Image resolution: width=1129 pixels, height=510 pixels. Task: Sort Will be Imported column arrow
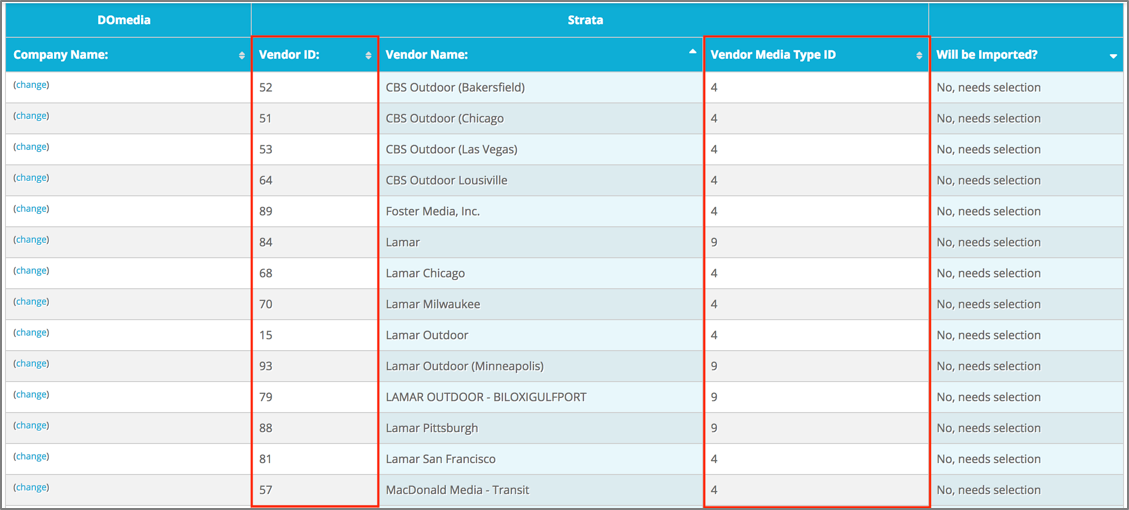coord(1113,57)
